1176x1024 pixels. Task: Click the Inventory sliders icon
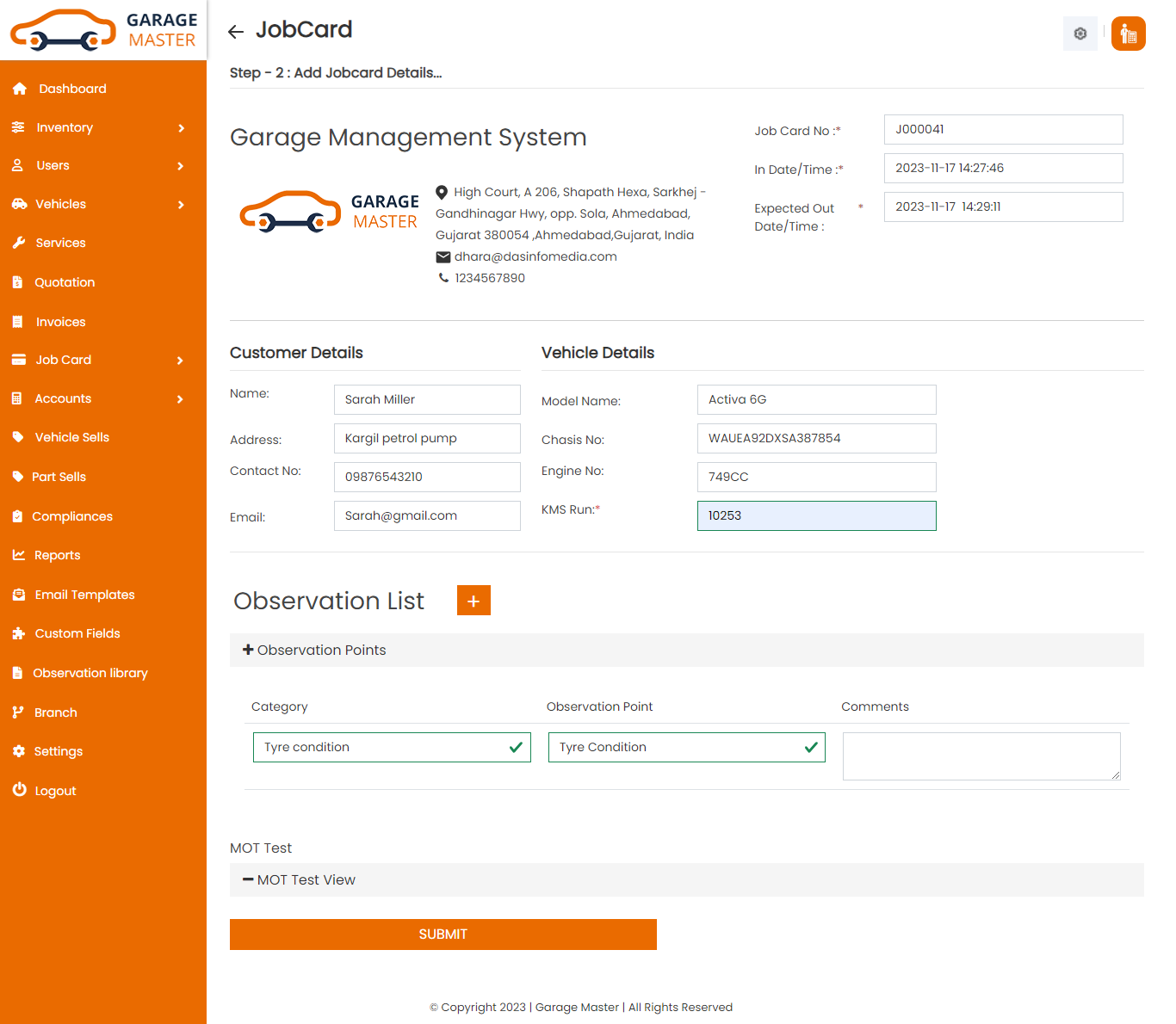pos(18,127)
